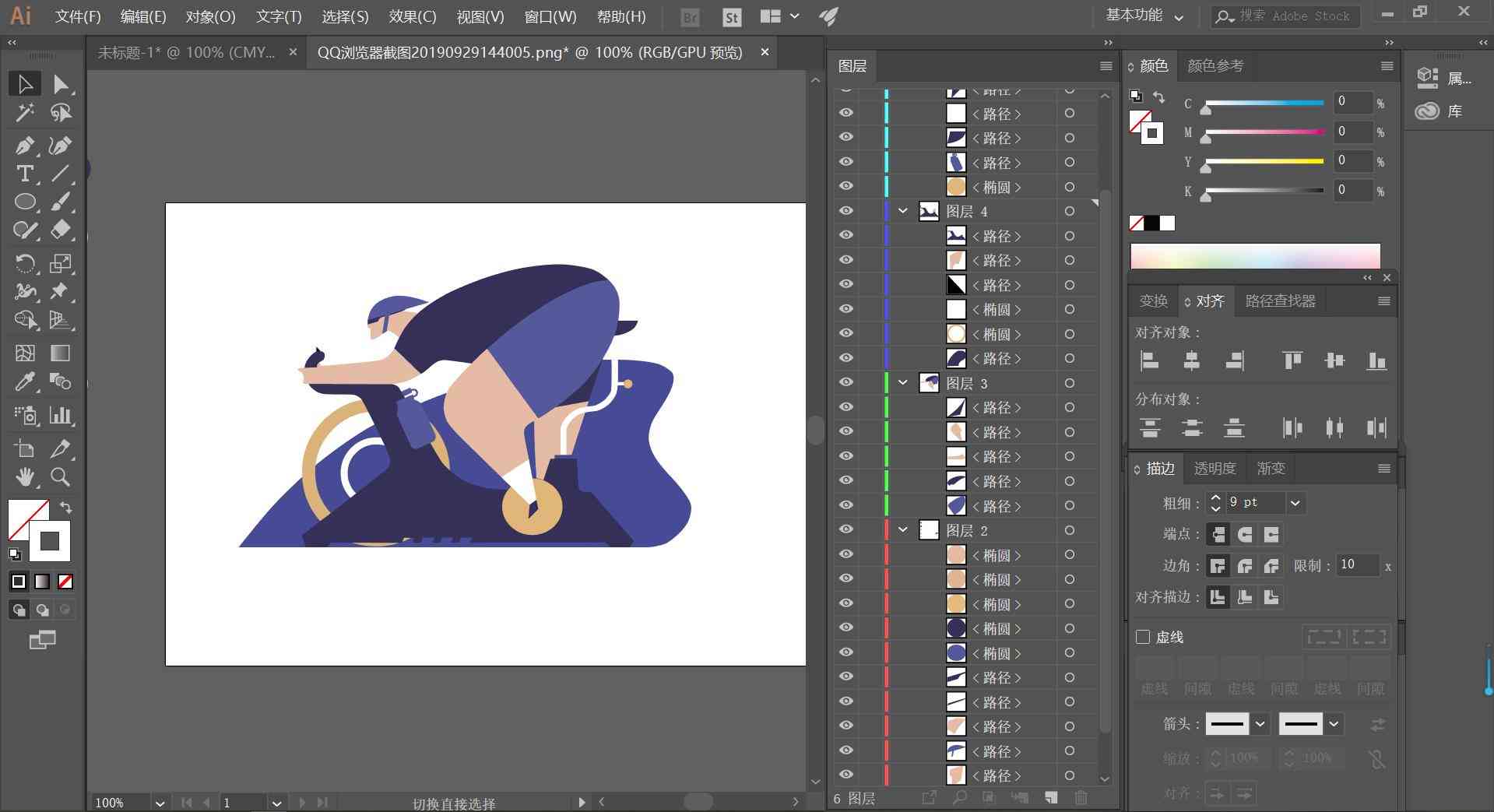The image size is (1494, 812).
Task: Select the Zoom tool
Action: click(x=61, y=476)
